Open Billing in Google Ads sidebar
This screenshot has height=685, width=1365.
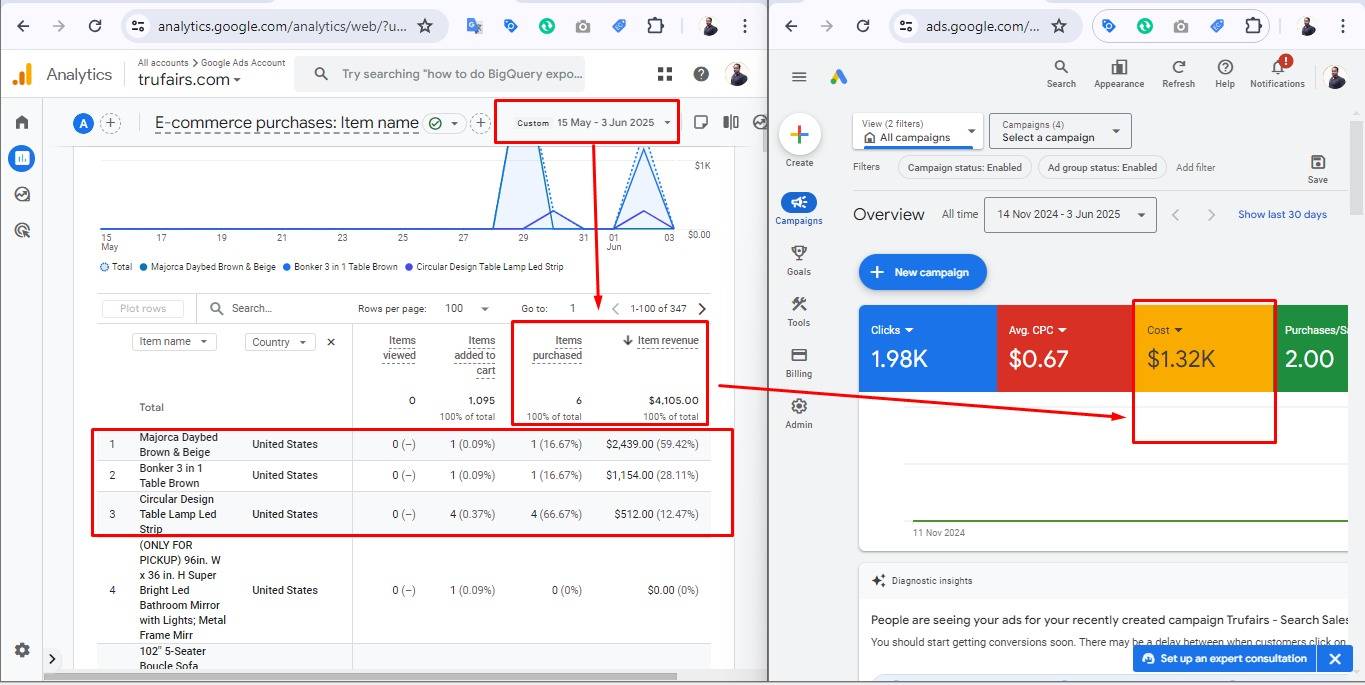[799, 362]
